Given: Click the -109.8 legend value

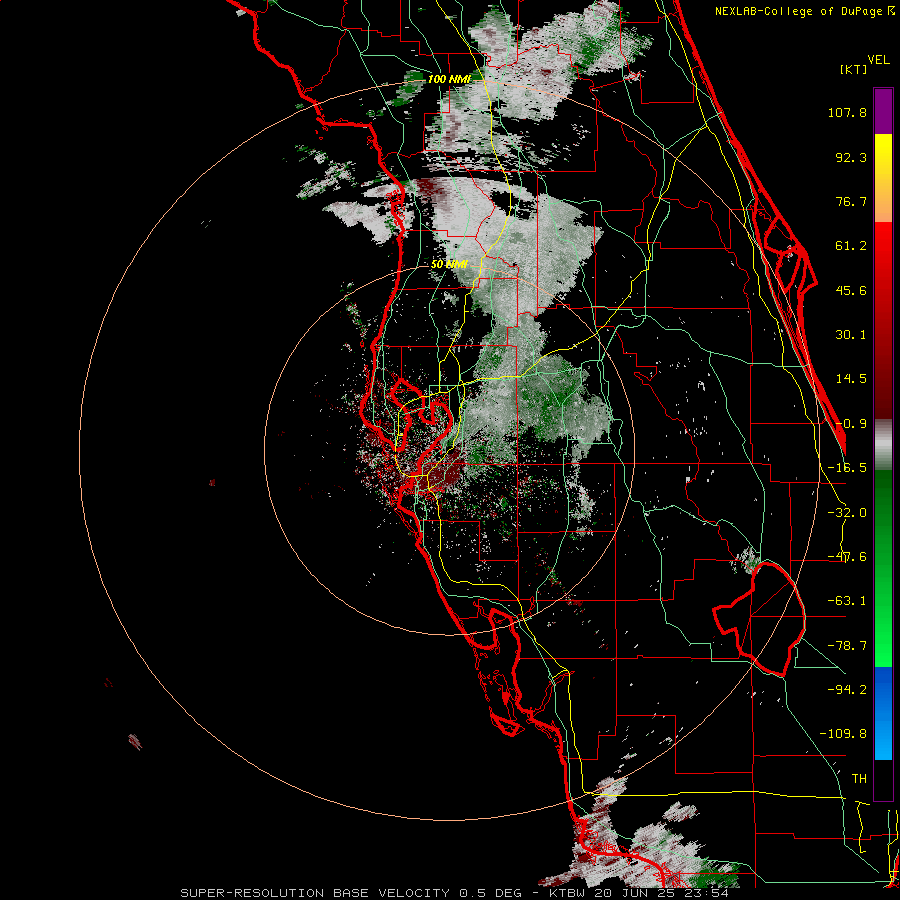Looking at the screenshot, I should point(843,734).
